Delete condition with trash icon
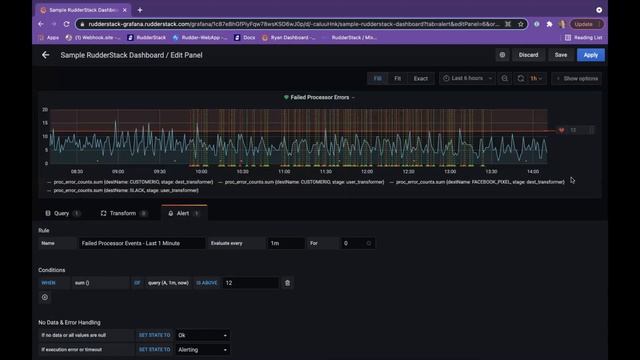640x360 pixels. (287, 283)
